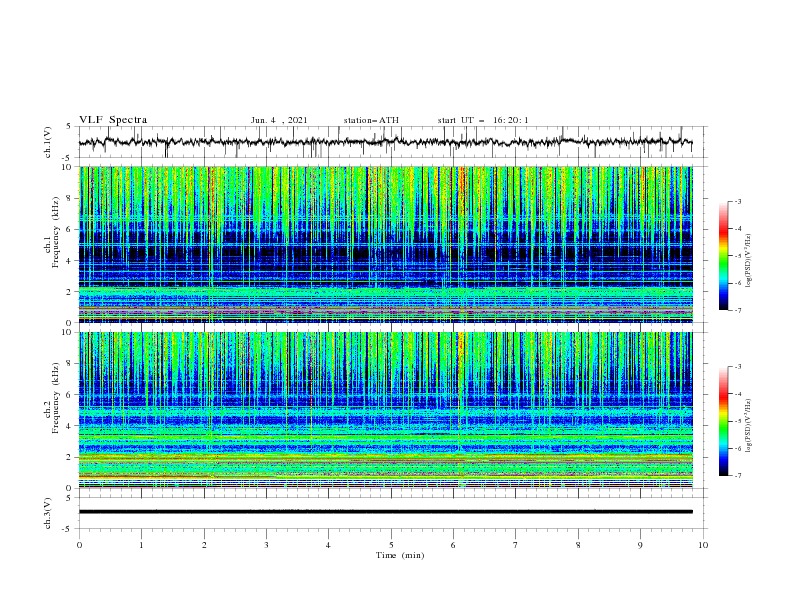
Task: Click time axis tick label "10" at bottom
Action: click(703, 545)
